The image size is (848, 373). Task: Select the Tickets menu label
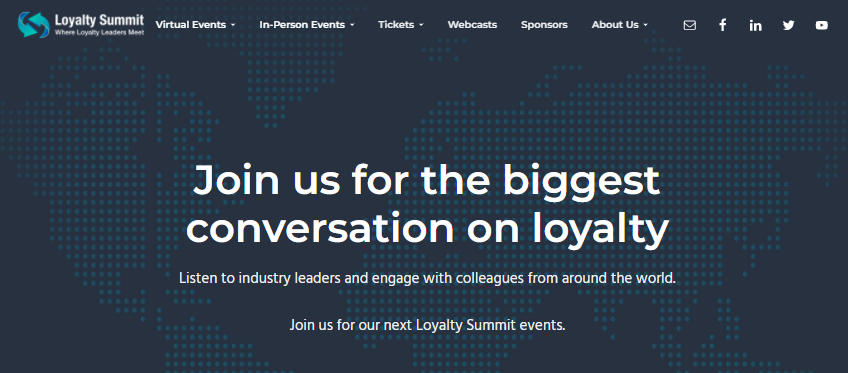[x=396, y=25]
